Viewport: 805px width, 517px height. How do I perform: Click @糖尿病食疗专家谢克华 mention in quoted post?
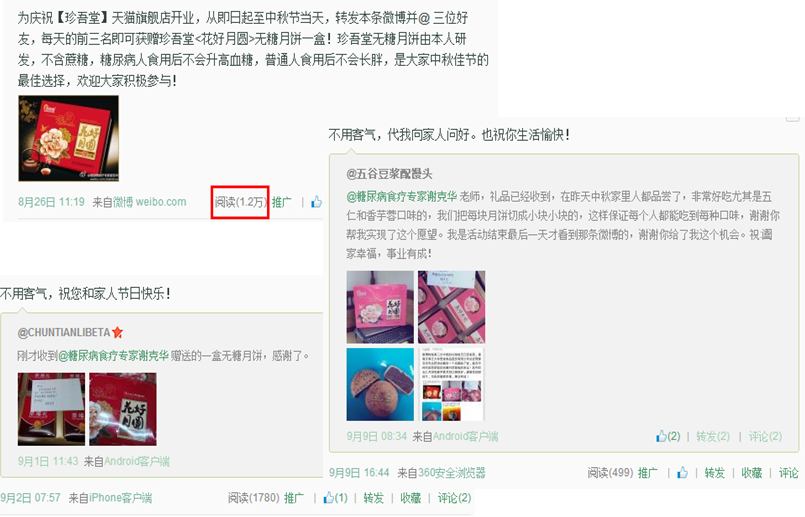coord(401,197)
